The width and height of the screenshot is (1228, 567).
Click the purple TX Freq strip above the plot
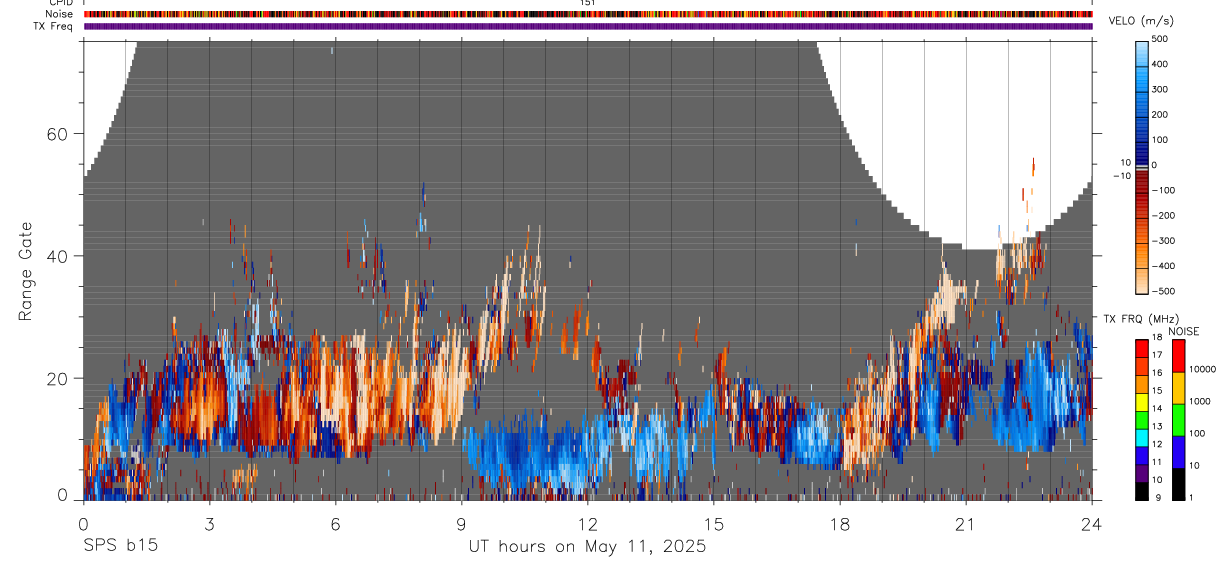pyautogui.click(x=588, y=26)
